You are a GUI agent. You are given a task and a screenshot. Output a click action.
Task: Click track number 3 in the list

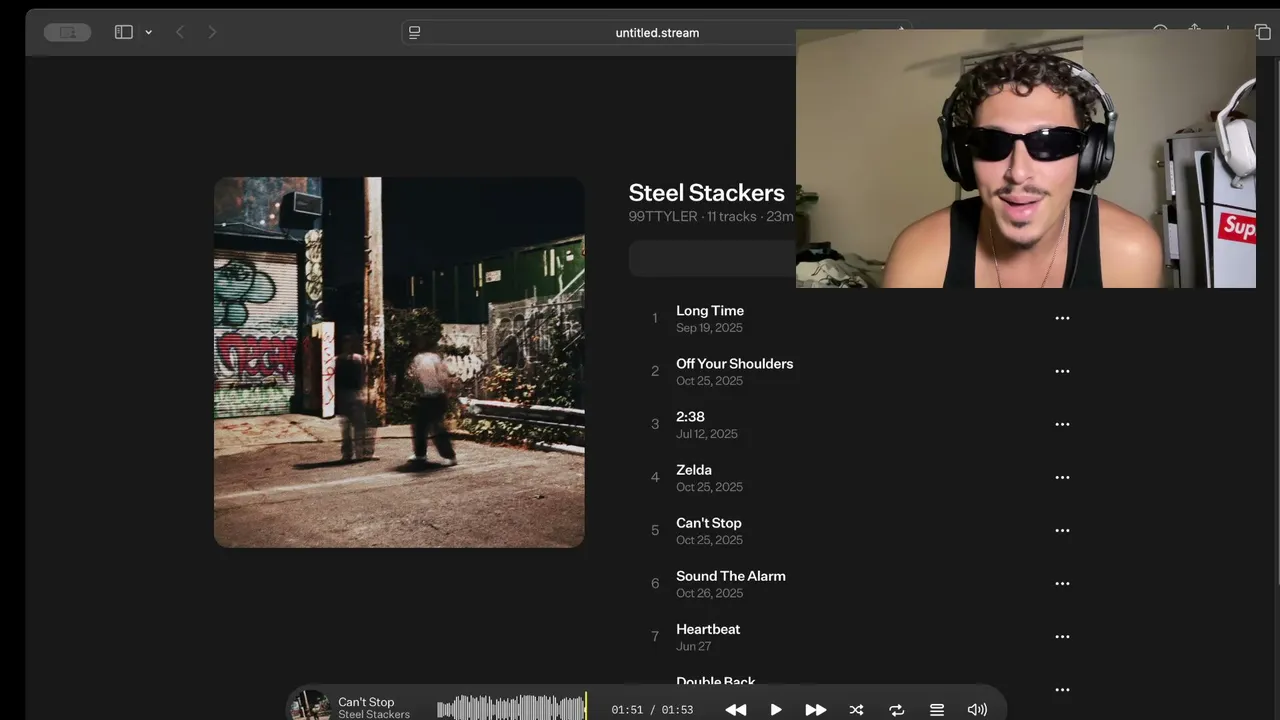click(x=655, y=424)
